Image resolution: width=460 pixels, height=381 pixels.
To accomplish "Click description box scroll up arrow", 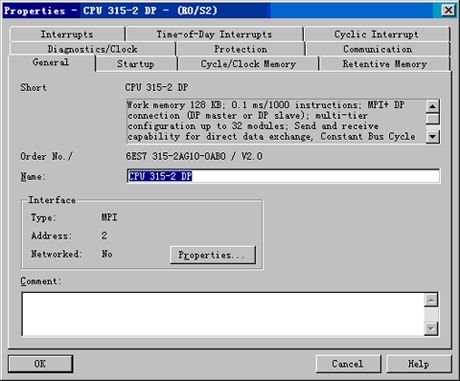I will [x=433, y=106].
